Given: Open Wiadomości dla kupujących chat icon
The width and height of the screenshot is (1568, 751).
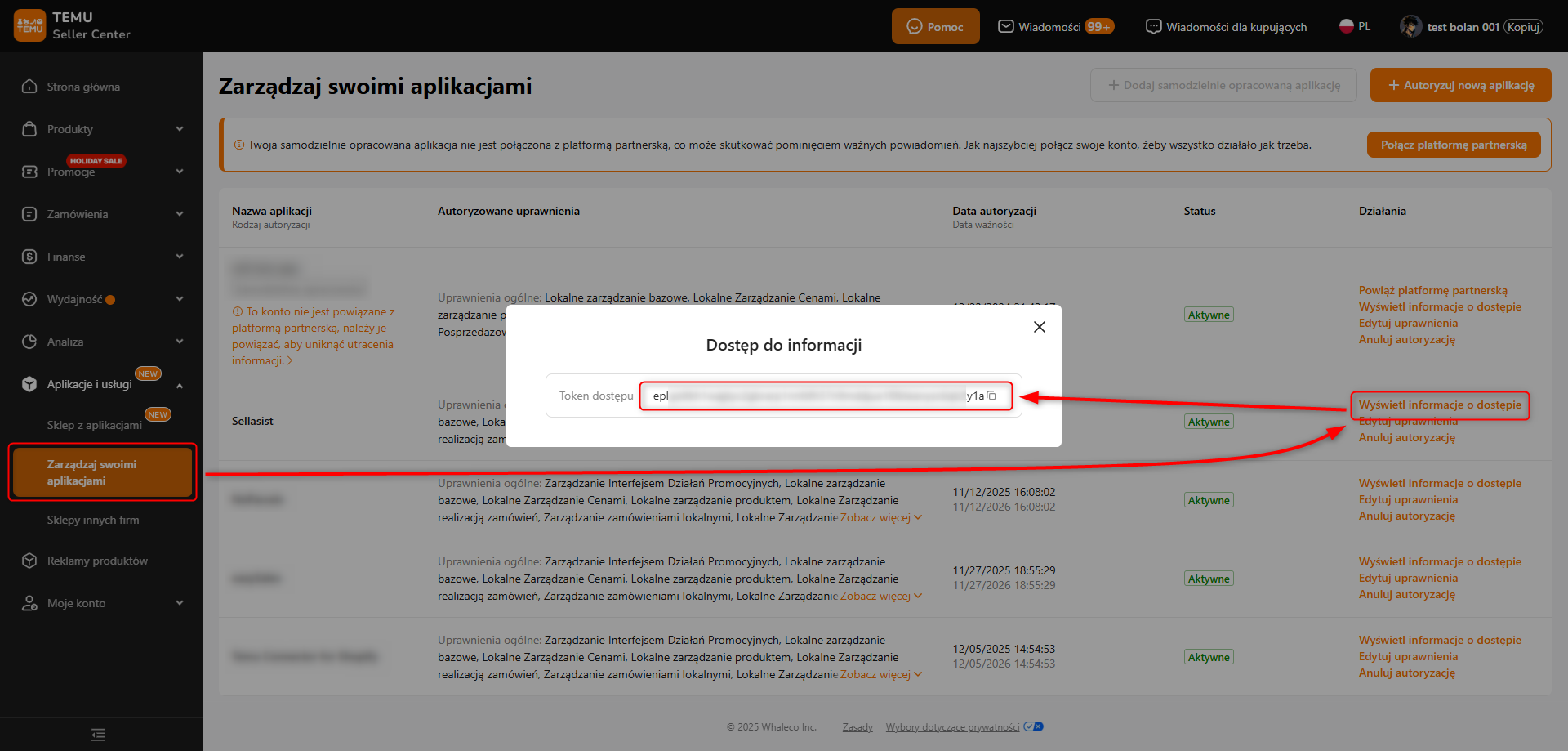Looking at the screenshot, I should point(1153,27).
